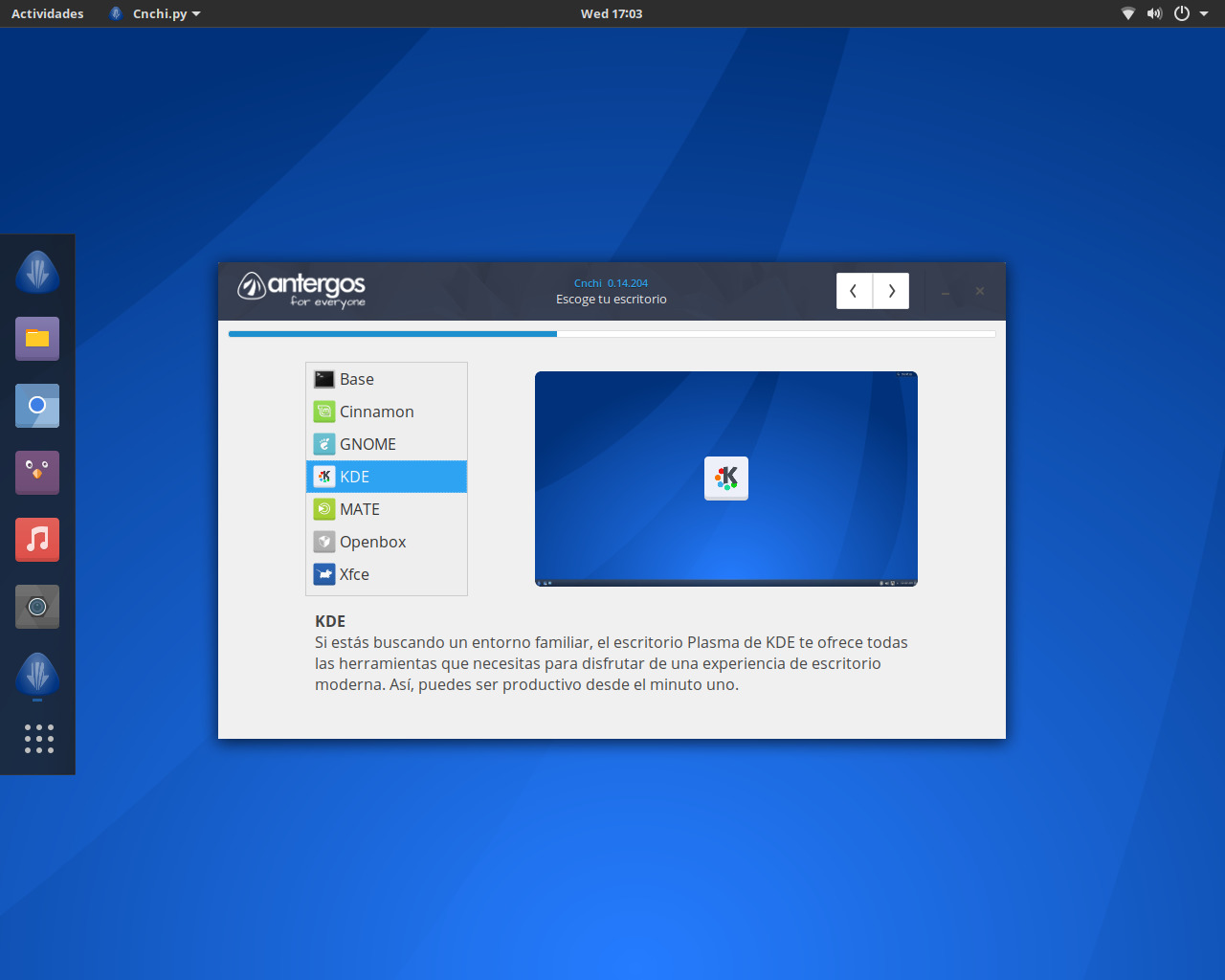Click the installer progress bar
Image resolution: width=1225 pixels, height=980 pixels.
[x=612, y=334]
